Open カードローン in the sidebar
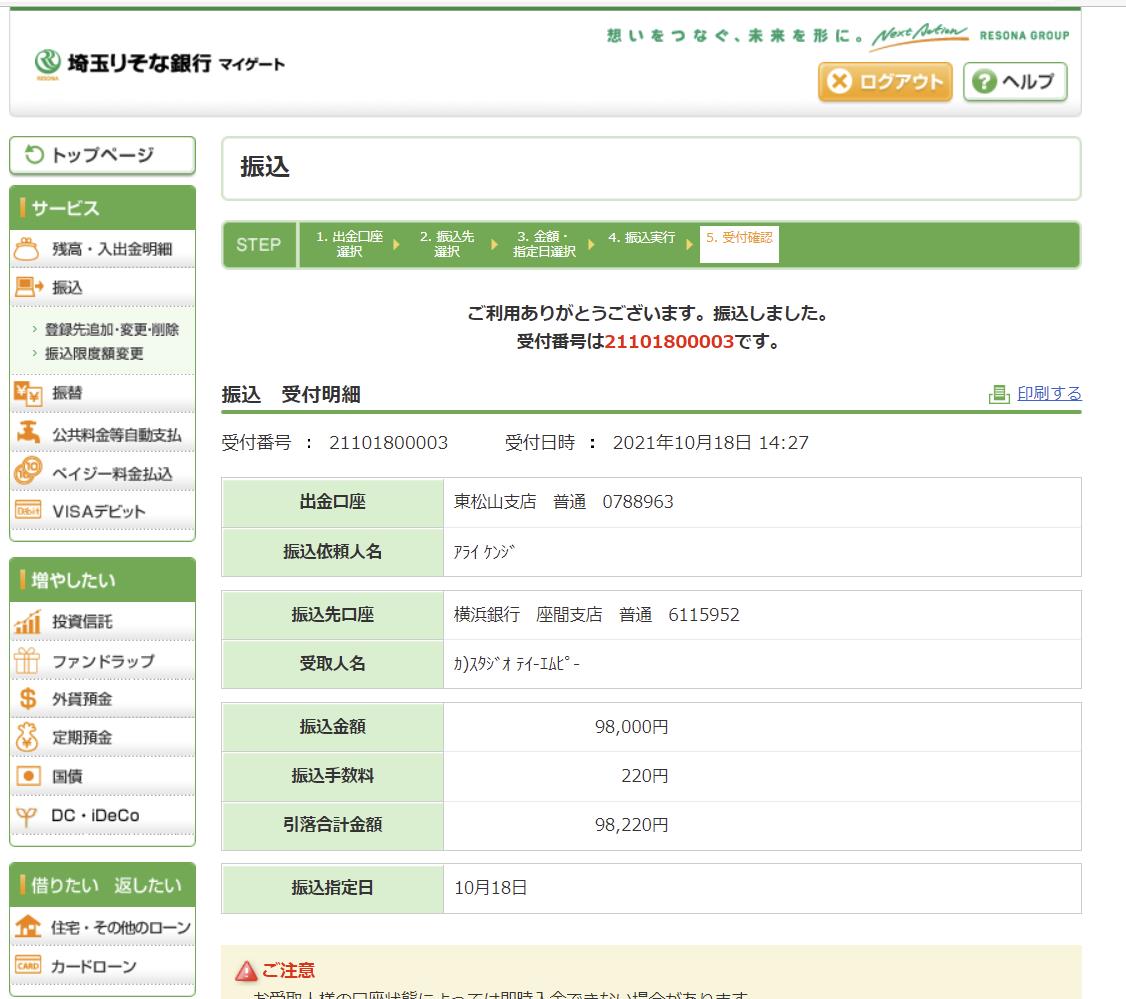The image size is (1126, 999). [x=93, y=967]
